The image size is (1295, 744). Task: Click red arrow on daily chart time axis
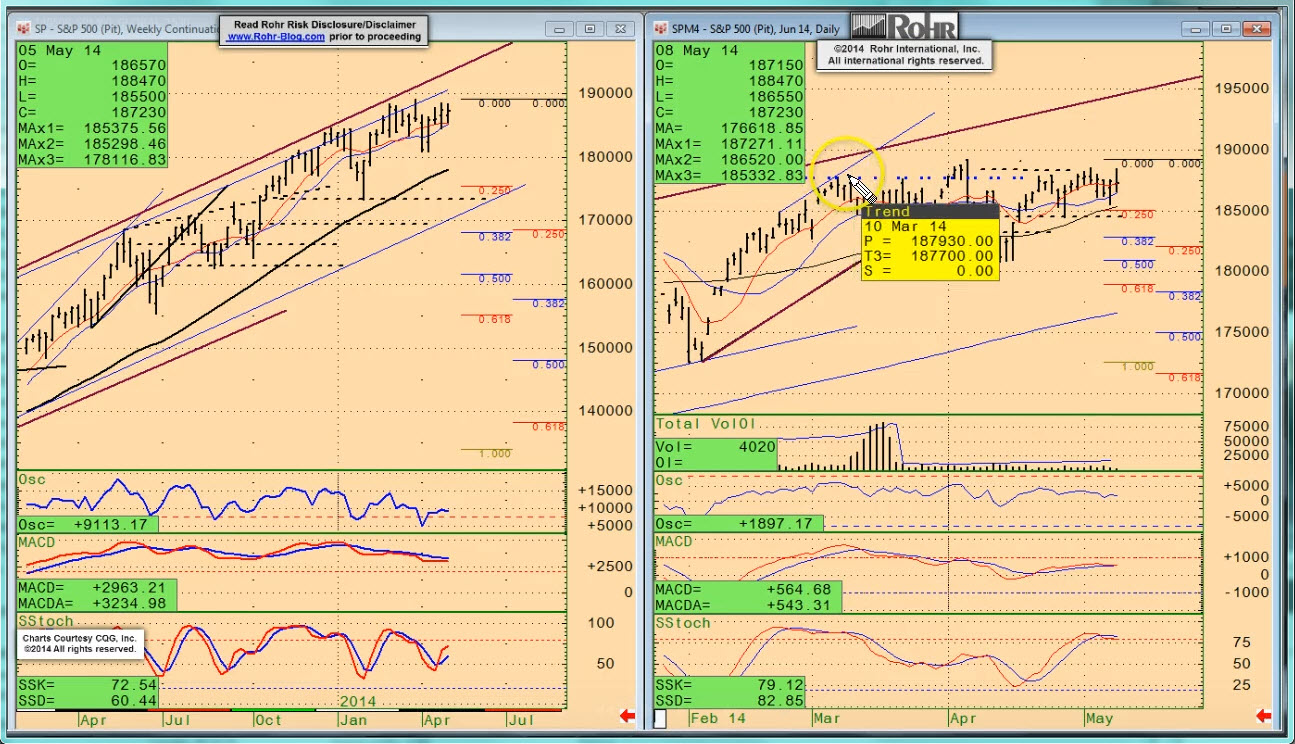[x=1263, y=716]
